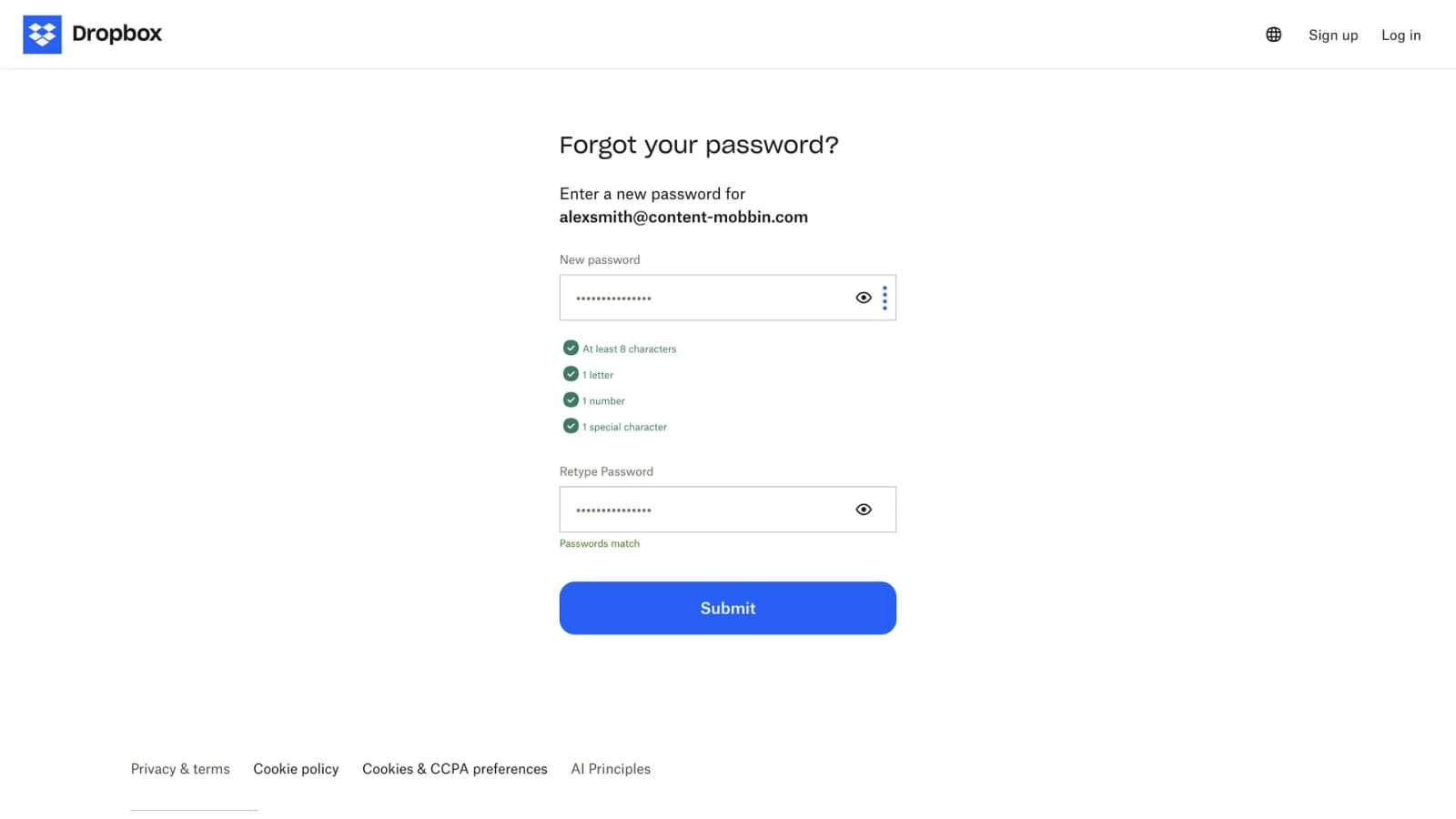Click the checkmark next to '1 number' requirement
Screen dimensions: 1456x819
tap(571, 399)
